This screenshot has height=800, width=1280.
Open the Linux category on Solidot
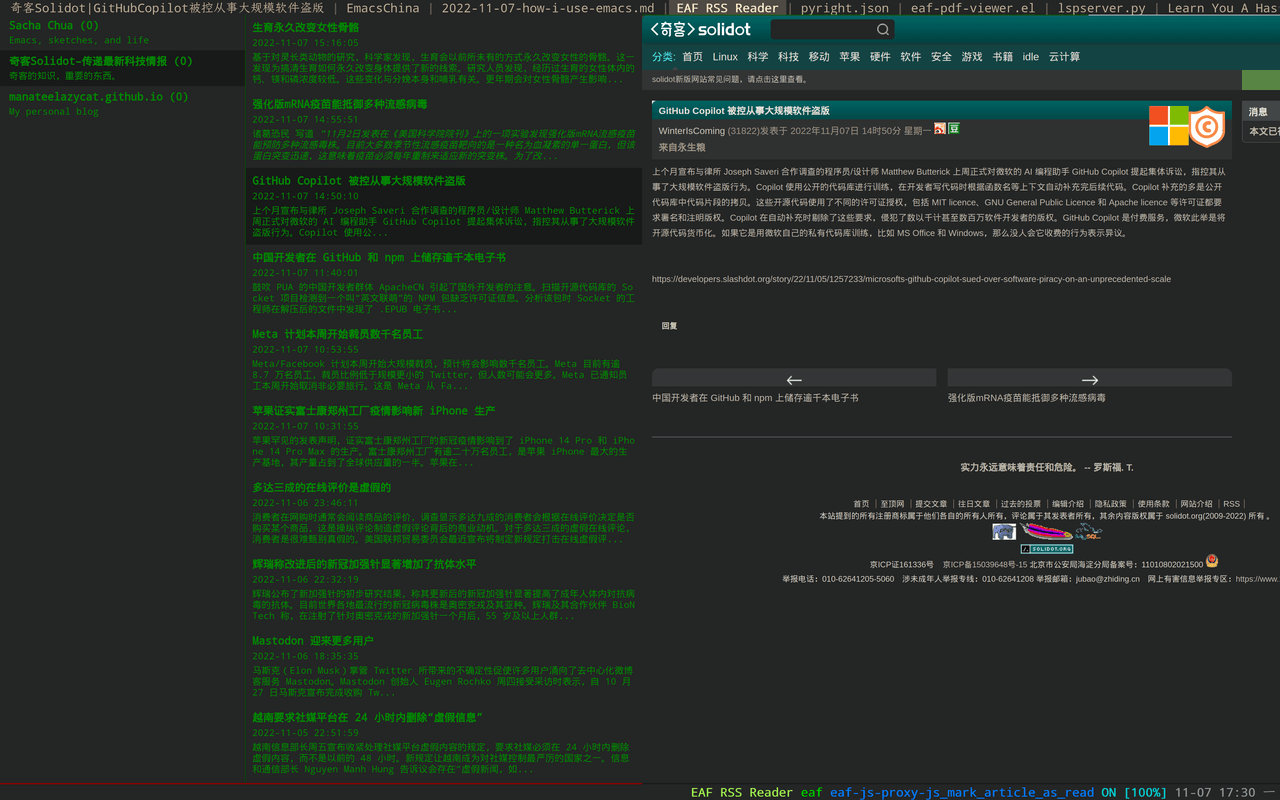(x=725, y=57)
